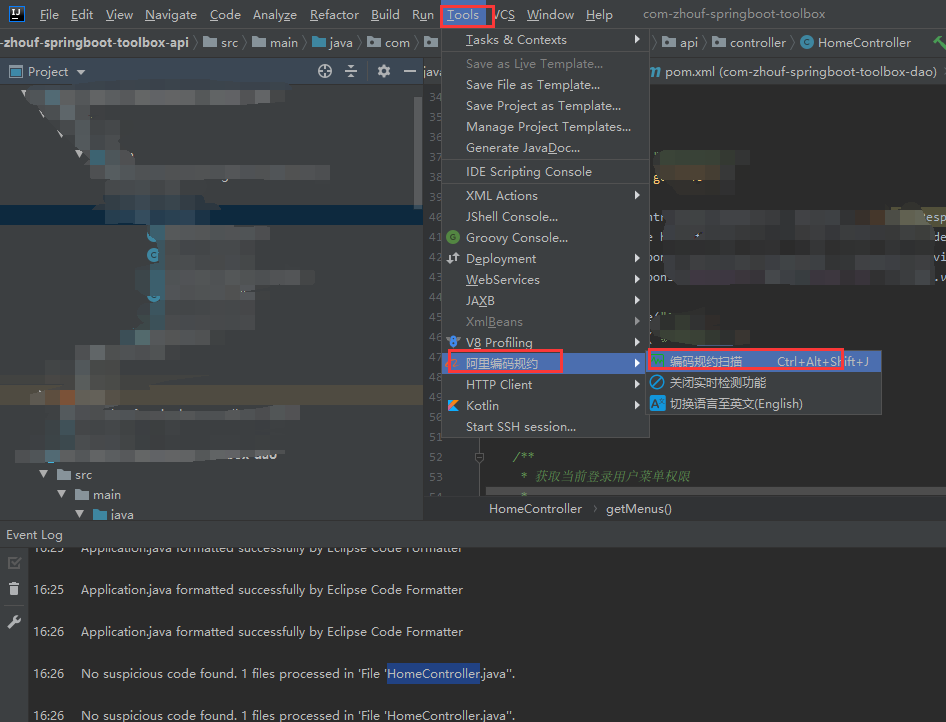946x722 pixels.
Task: Click the Event Log panel title
Action: pos(34,534)
